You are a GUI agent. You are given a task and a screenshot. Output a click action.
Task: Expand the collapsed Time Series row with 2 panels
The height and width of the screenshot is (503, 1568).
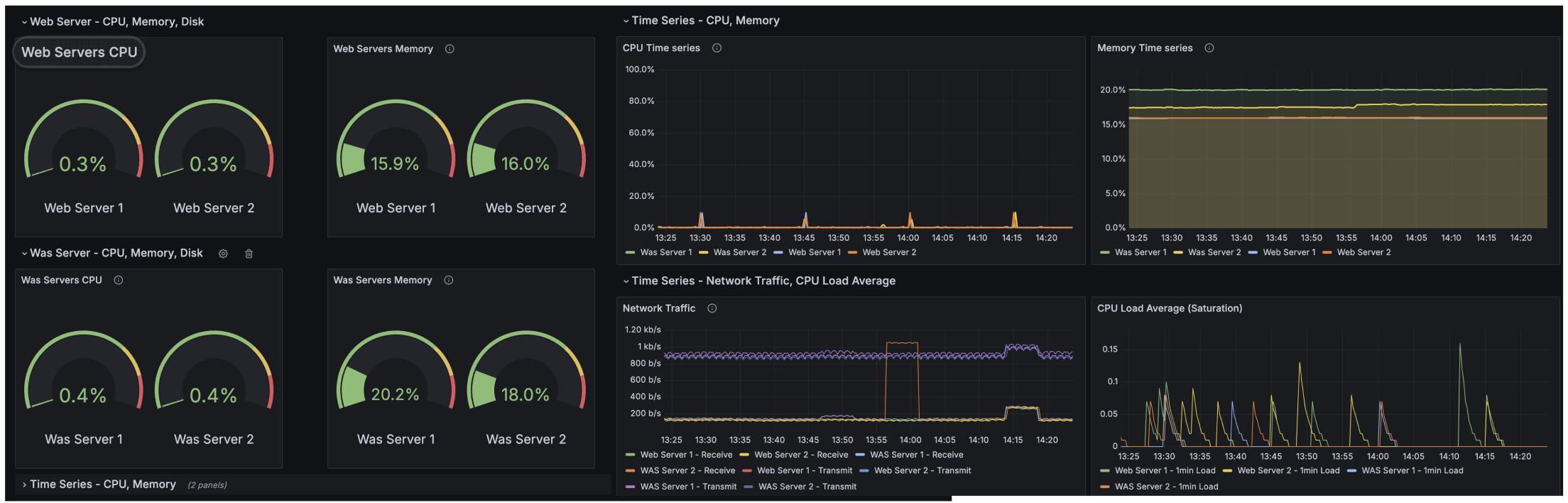tap(102, 485)
